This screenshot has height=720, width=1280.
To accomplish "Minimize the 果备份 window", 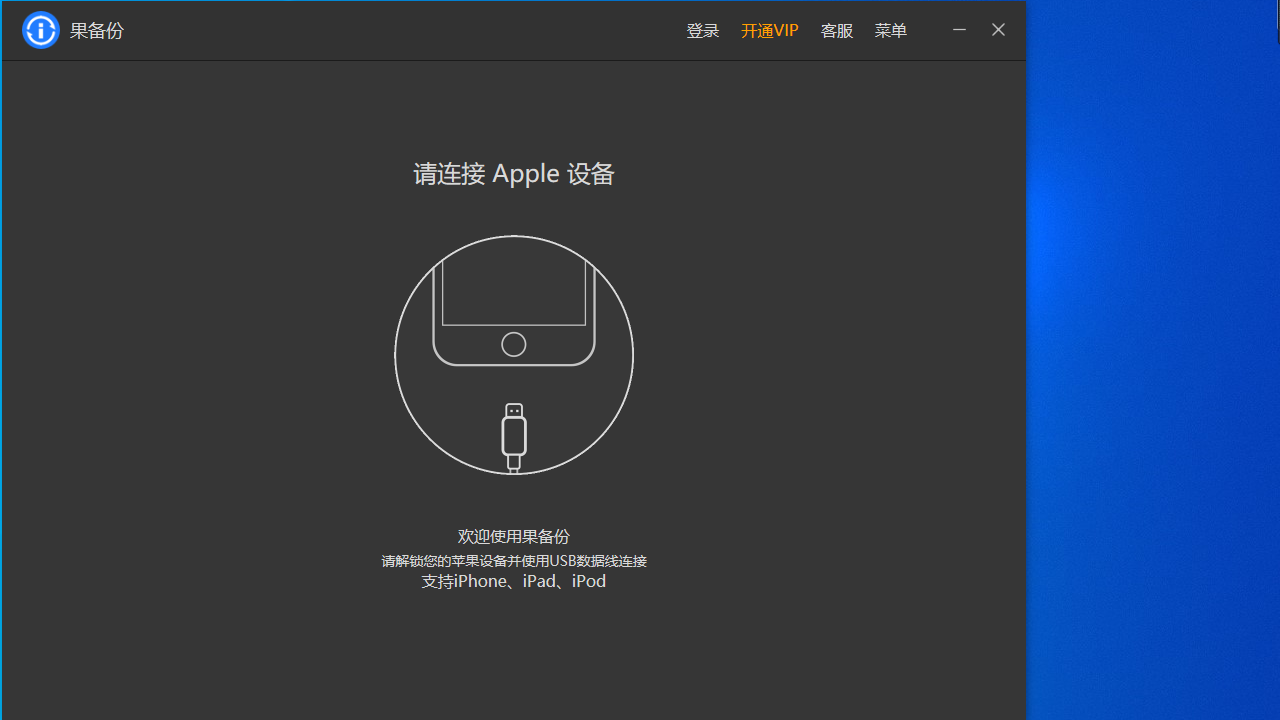I will (x=959, y=29).
